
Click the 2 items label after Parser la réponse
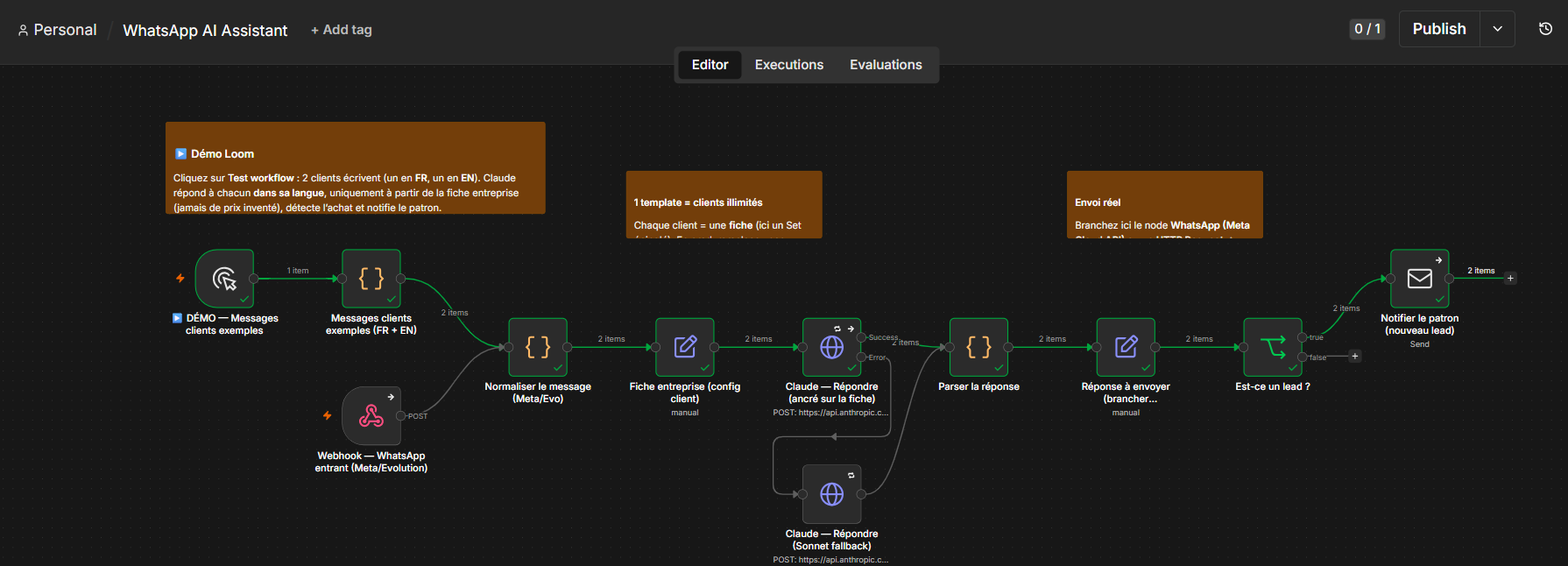point(1052,339)
